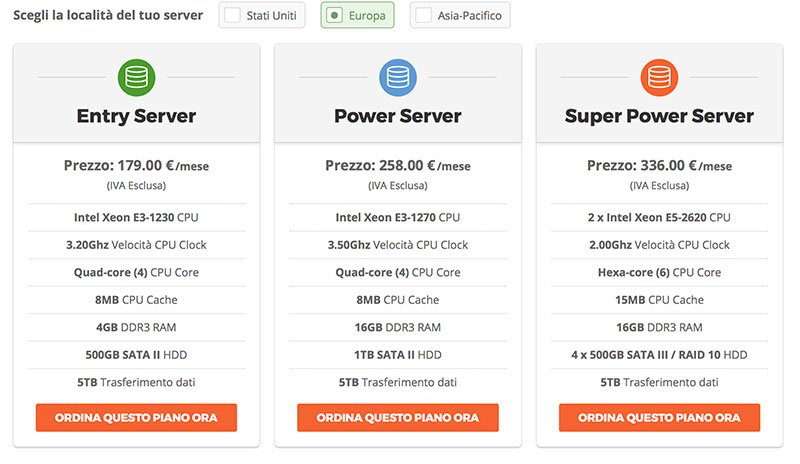Click the blue Power Server database icon
Image resolution: width=800 pixels, height=464 pixels.
pos(398,78)
